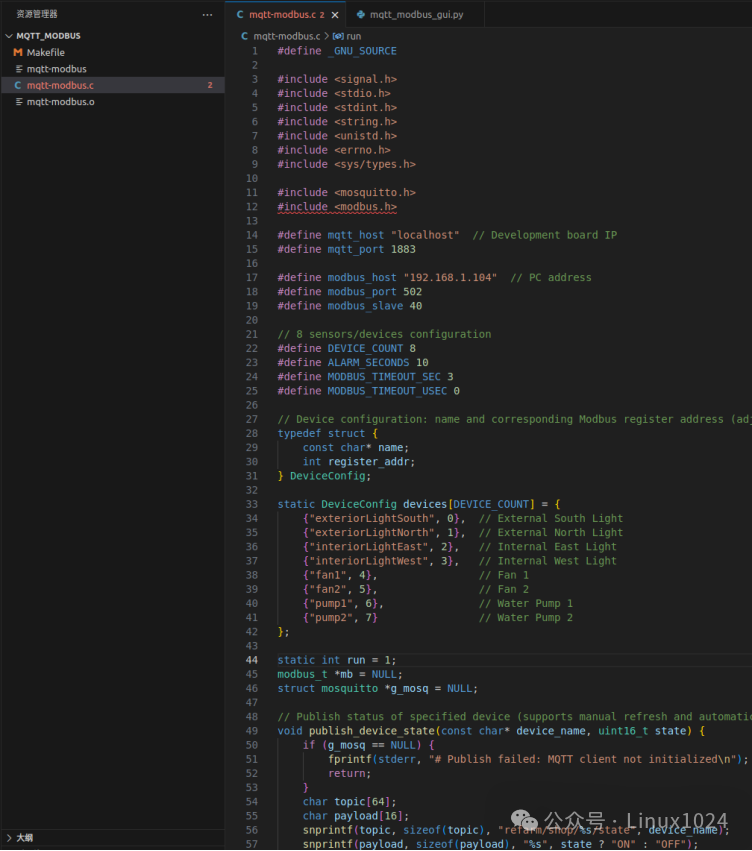Close the mqtt-modbus.c tab
The image size is (752, 851).
pyautogui.click(x=335, y=15)
